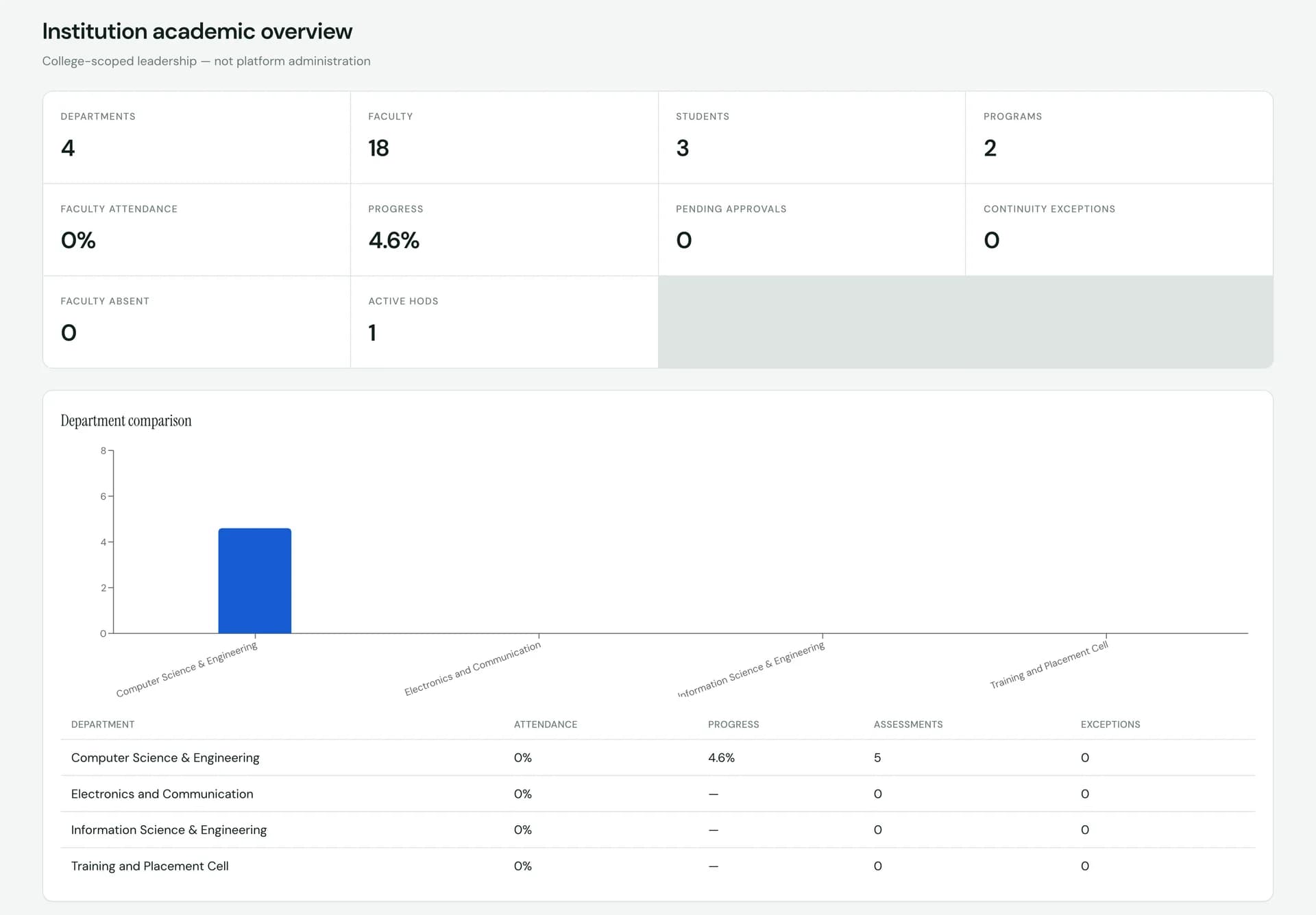1316x915 pixels.
Task: Click progress dash in Information Science row
Action: 714,830
